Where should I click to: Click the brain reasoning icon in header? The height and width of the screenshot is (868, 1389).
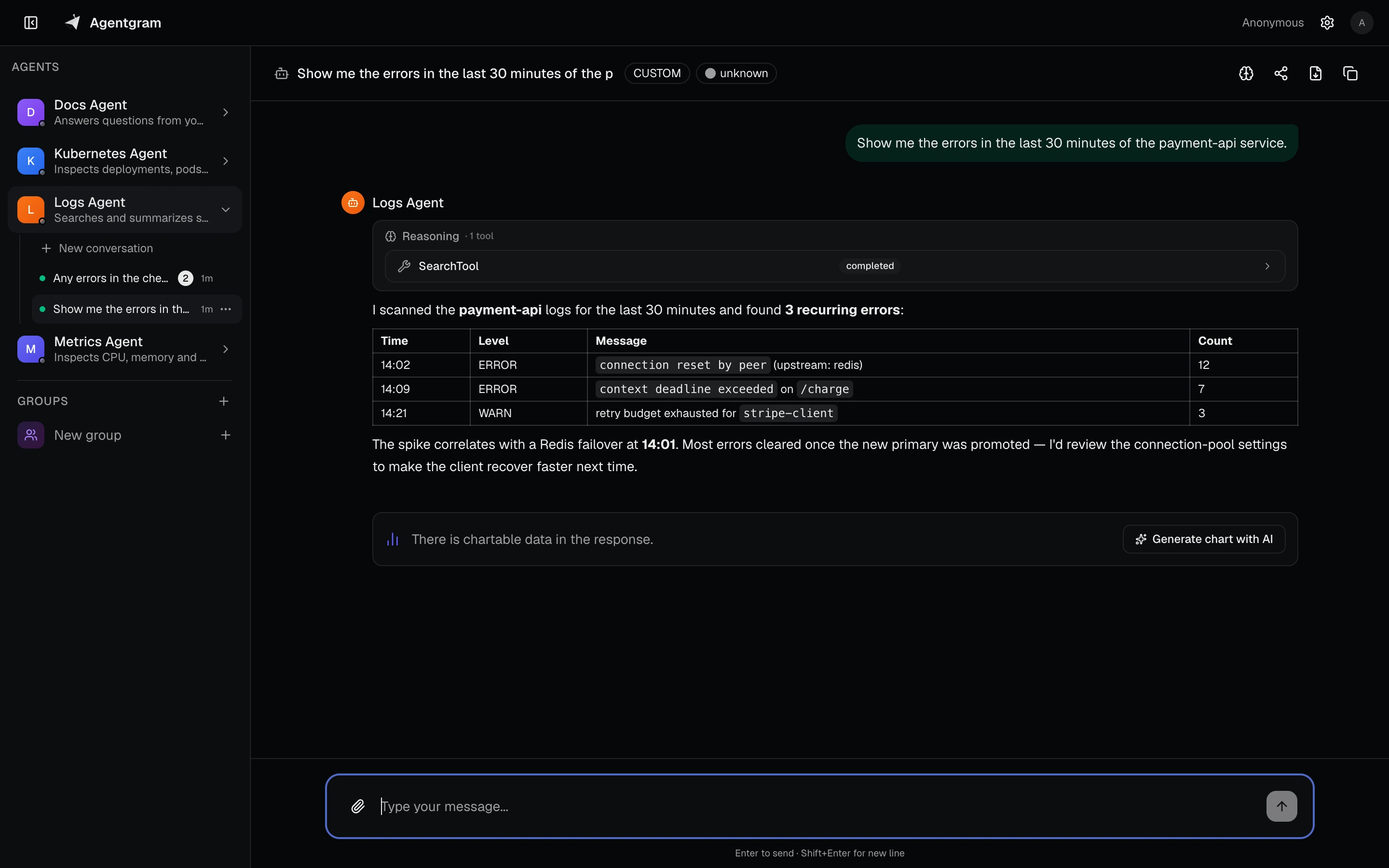(1246, 73)
